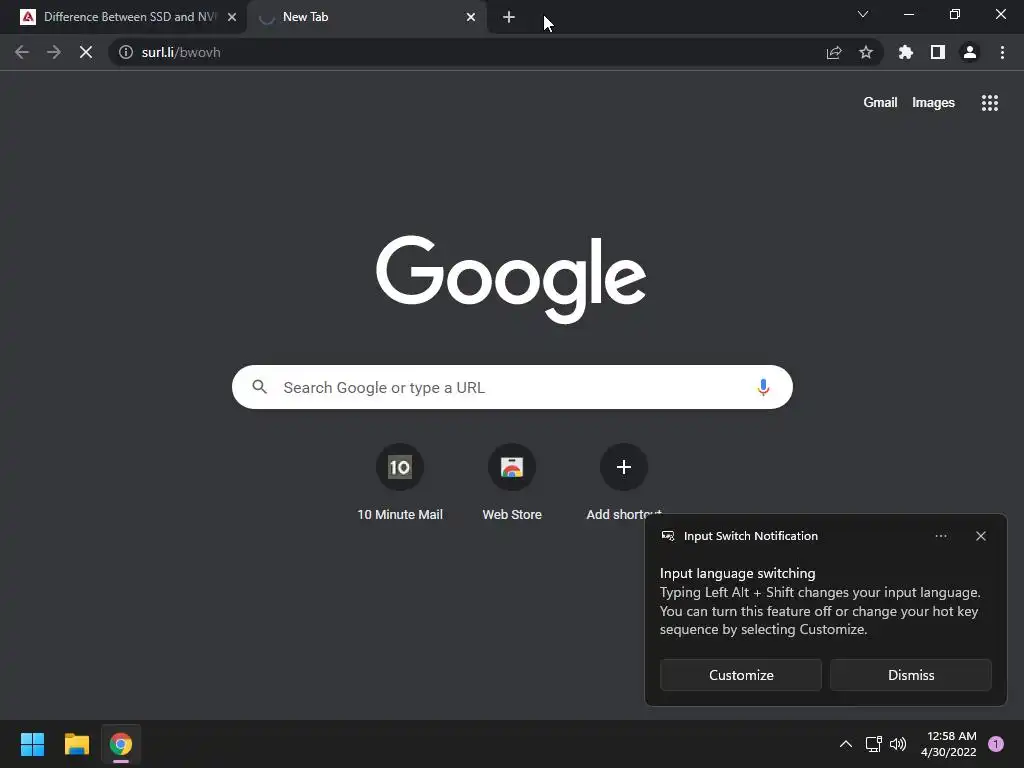The height and width of the screenshot is (768, 1024).
Task: Close the Input Switch Notification popup
Action: pyautogui.click(x=981, y=536)
